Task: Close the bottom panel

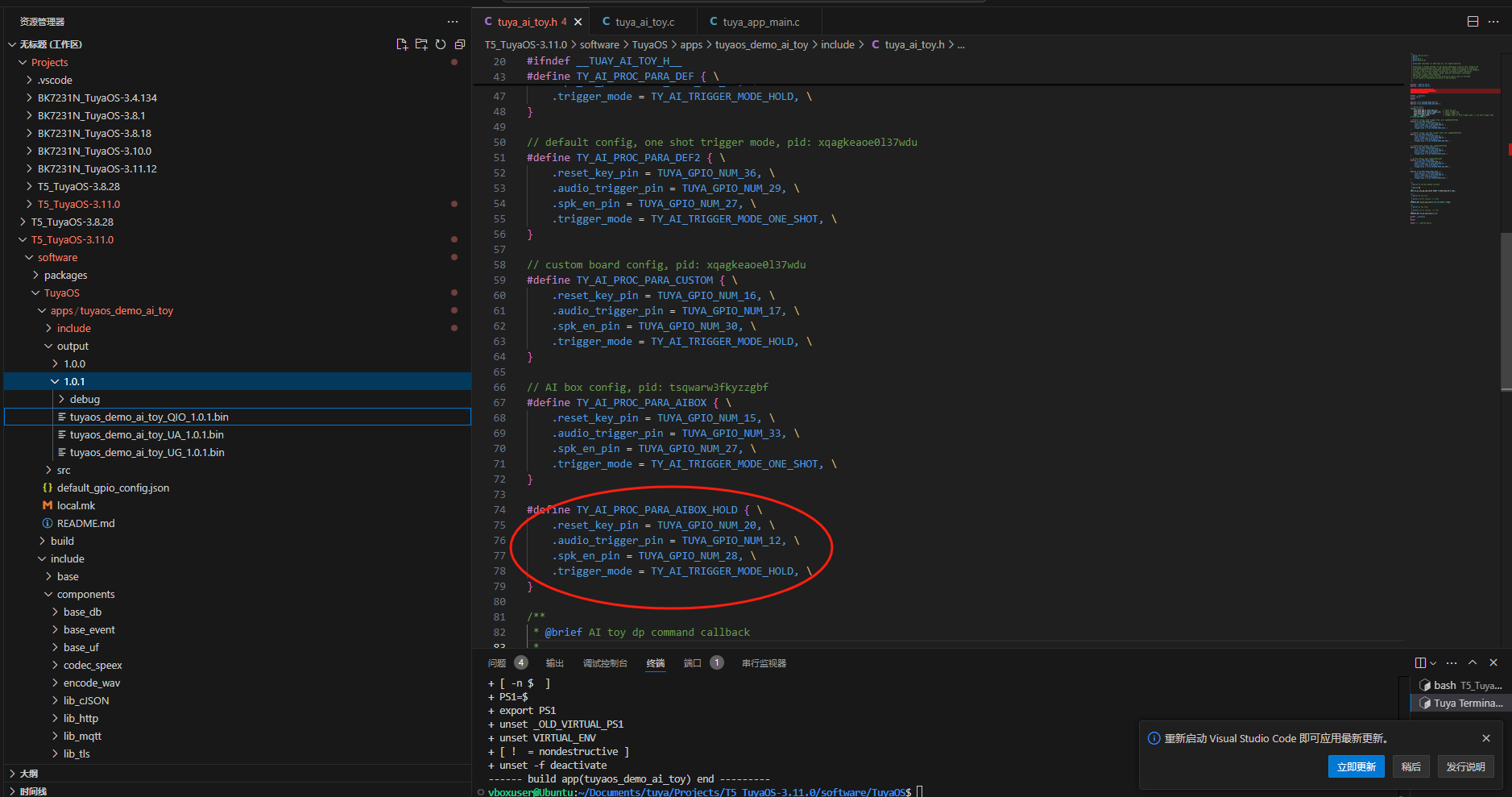Action: click(1493, 662)
